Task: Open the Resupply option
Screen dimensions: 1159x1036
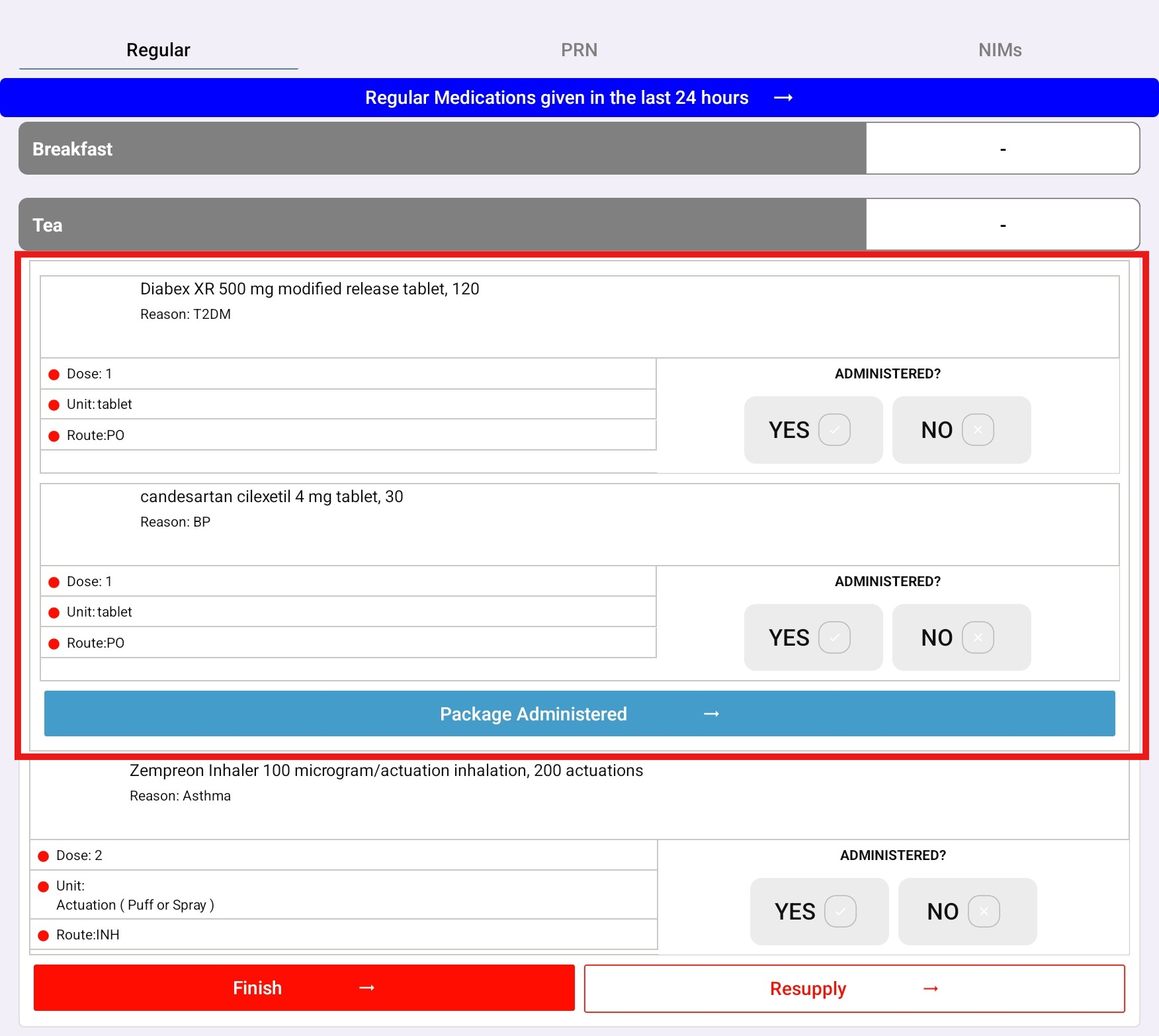Action: point(808,988)
